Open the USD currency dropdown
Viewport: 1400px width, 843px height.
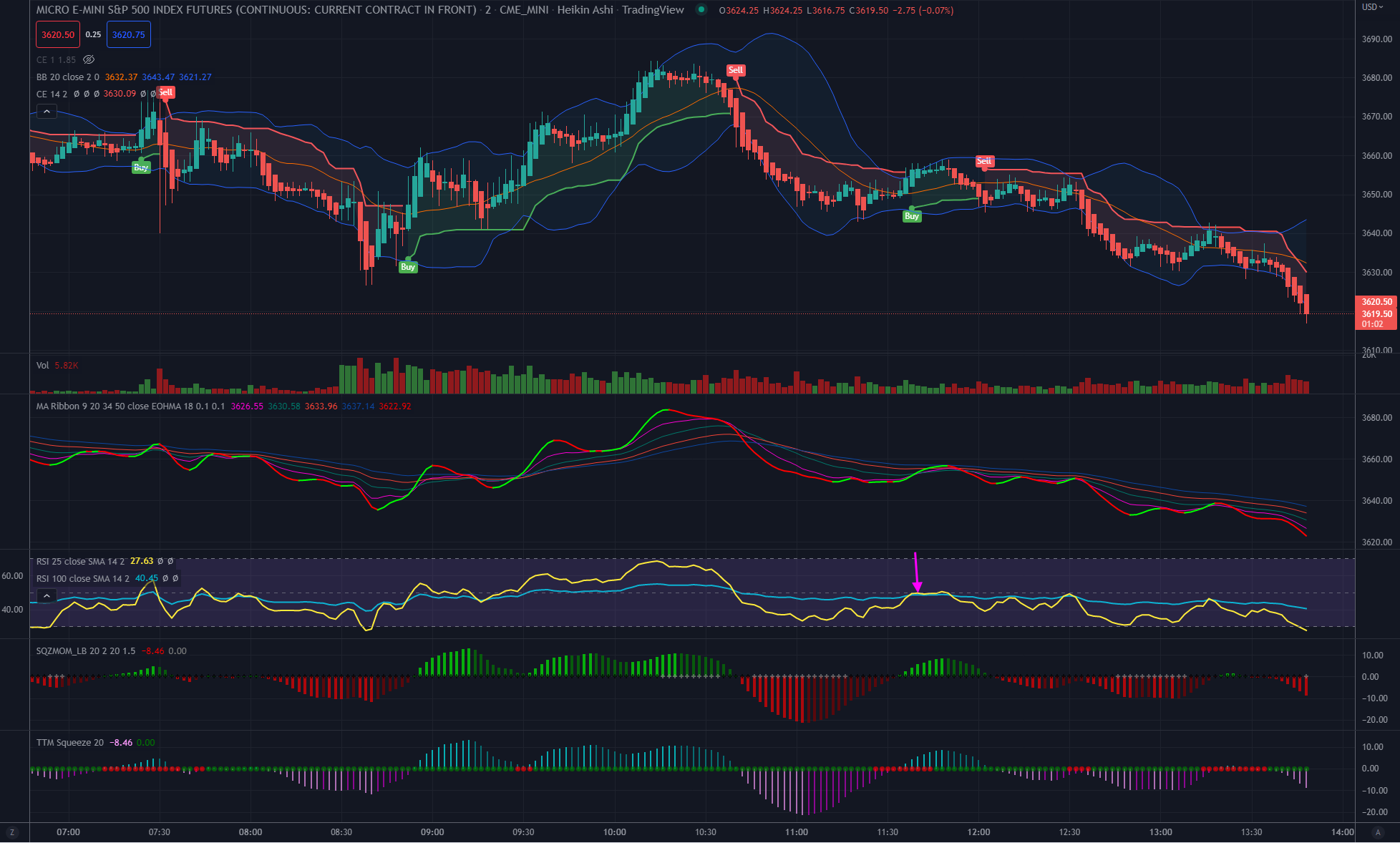(x=1372, y=7)
